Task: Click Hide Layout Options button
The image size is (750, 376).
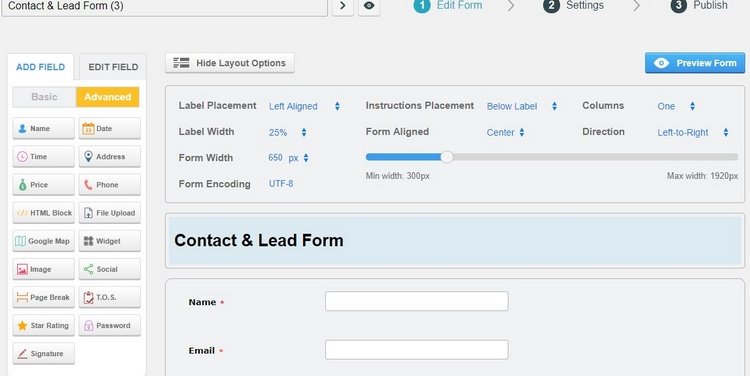Action: point(230,63)
